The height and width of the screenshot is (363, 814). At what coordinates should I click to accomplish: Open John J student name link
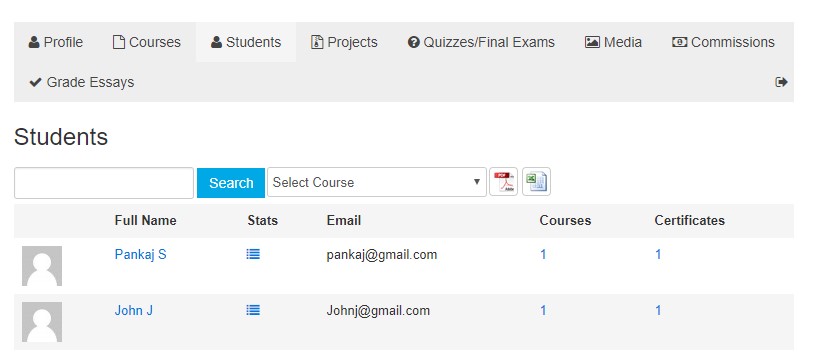click(133, 311)
